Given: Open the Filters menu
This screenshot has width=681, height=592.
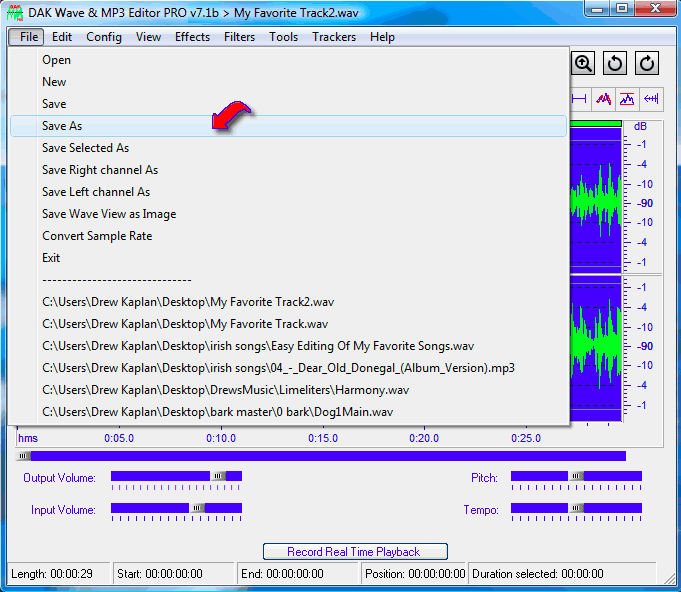Looking at the screenshot, I should tap(239, 37).
